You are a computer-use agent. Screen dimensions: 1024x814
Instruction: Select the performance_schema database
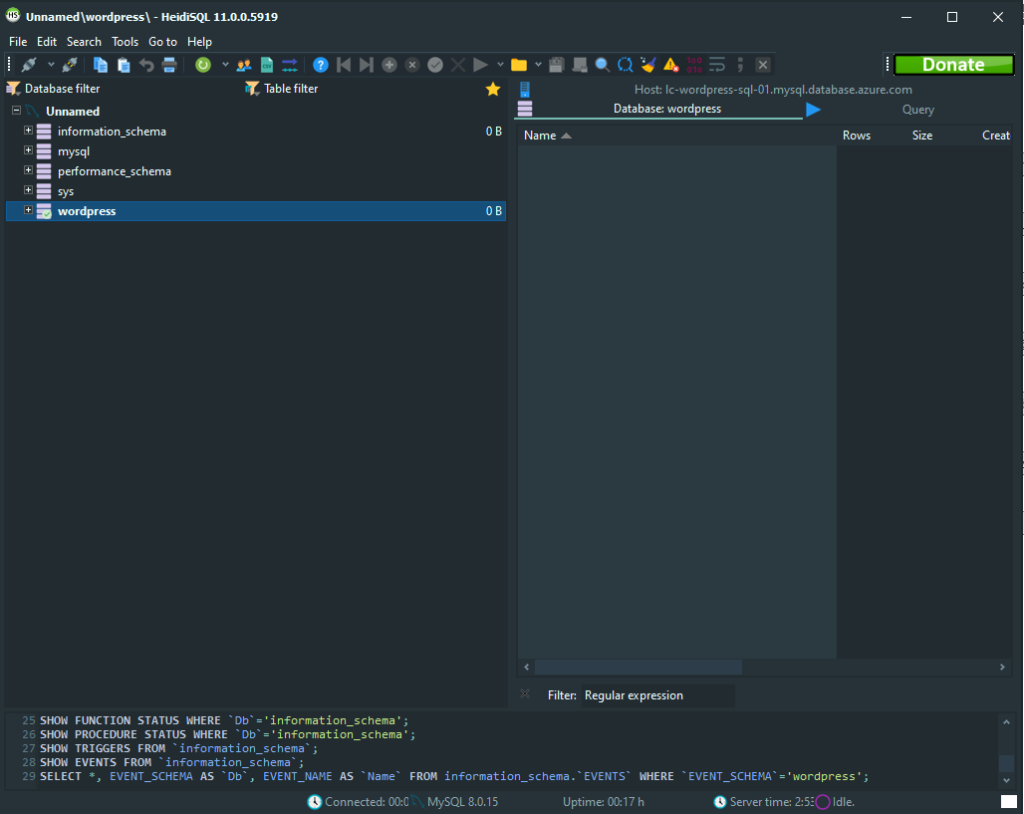[x=114, y=171]
